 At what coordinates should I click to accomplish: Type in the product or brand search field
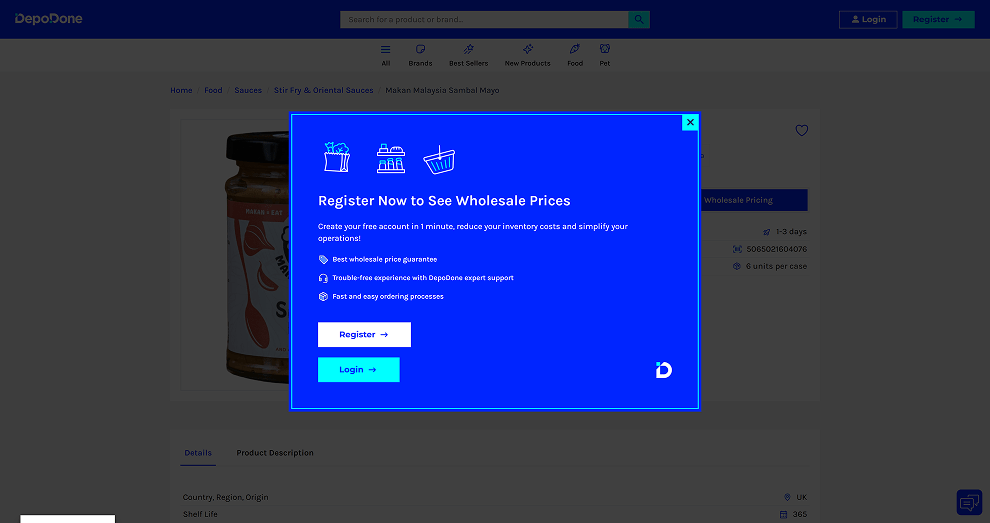484,19
